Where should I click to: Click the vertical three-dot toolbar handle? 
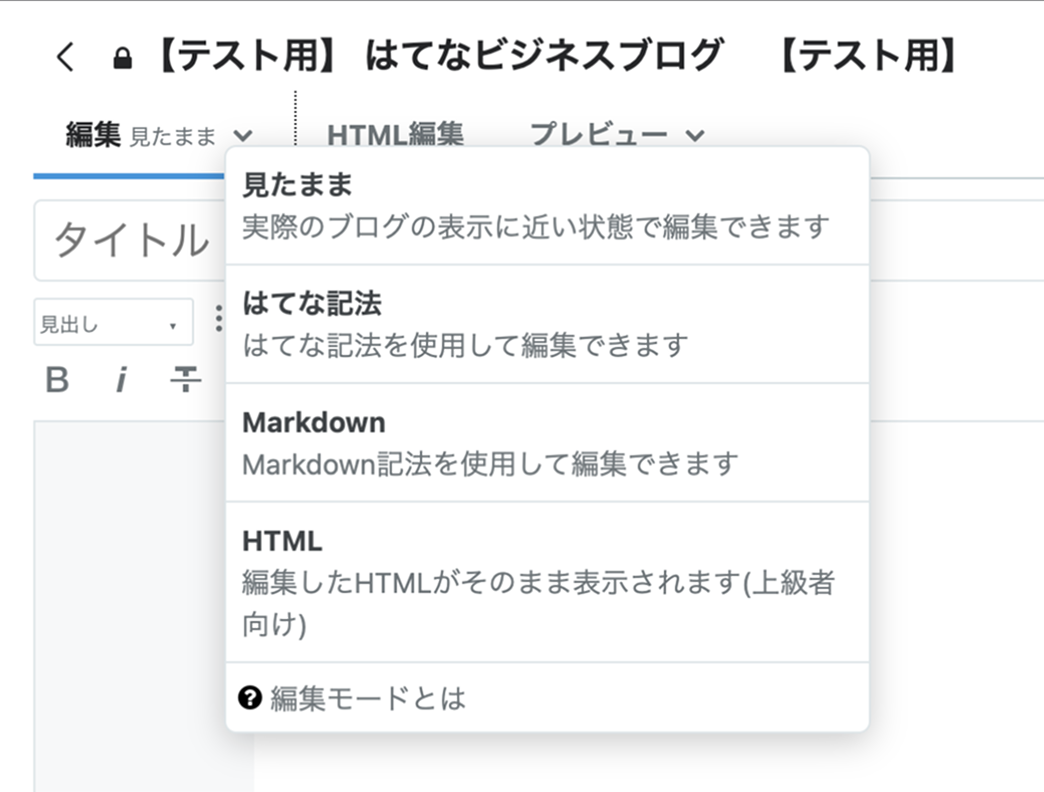pos(219,320)
